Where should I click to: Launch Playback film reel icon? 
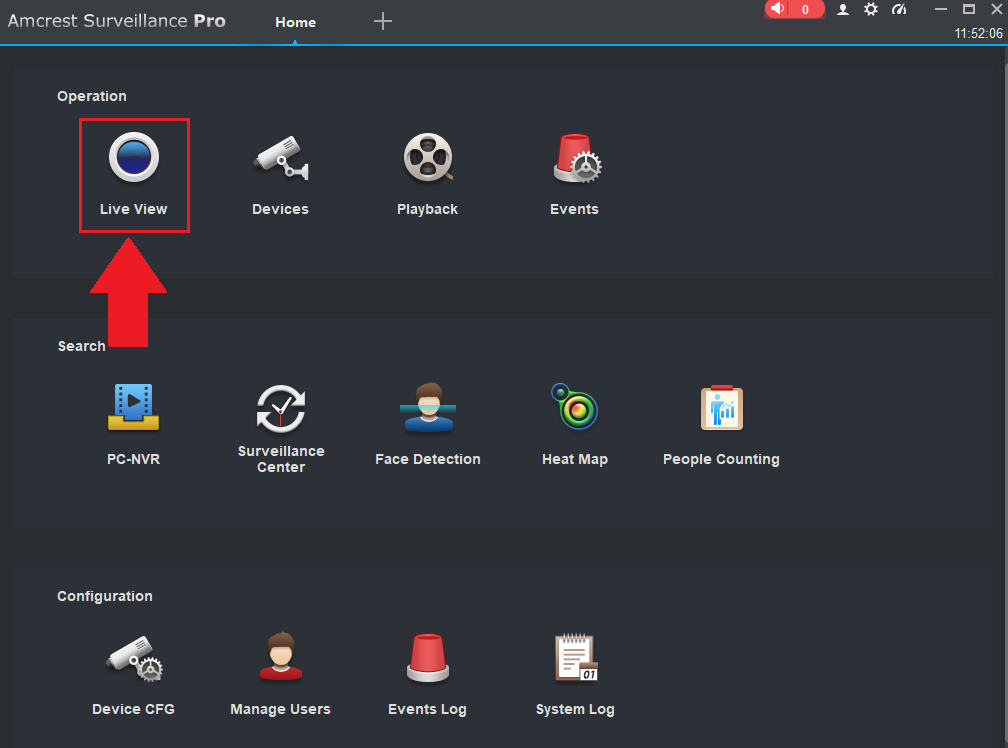pyautogui.click(x=427, y=158)
